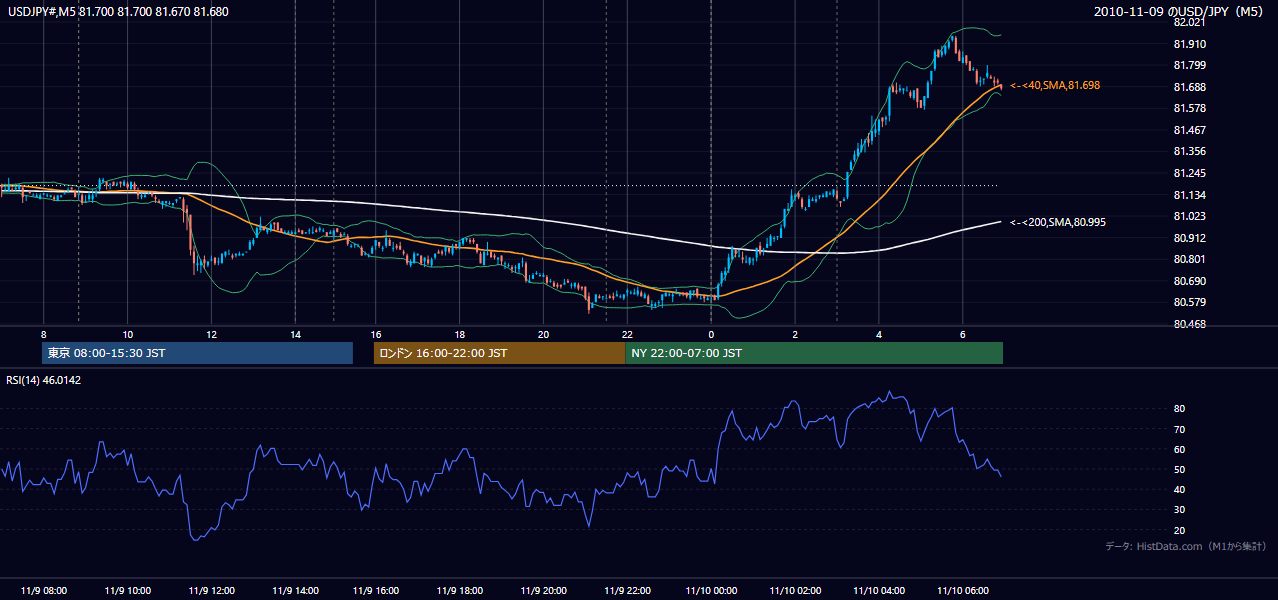Click the 82.021 price axis value

point(1191,22)
